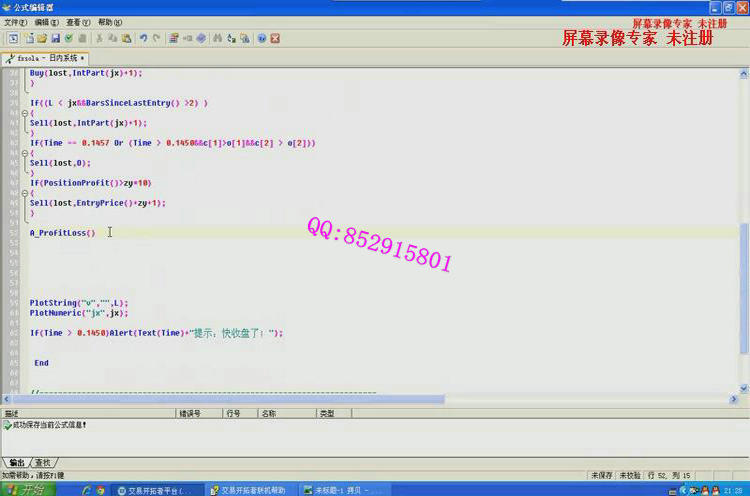Click the Paste clipboard toolbar icon
The width and height of the screenshot is (750, 496).
click(126, 38)
